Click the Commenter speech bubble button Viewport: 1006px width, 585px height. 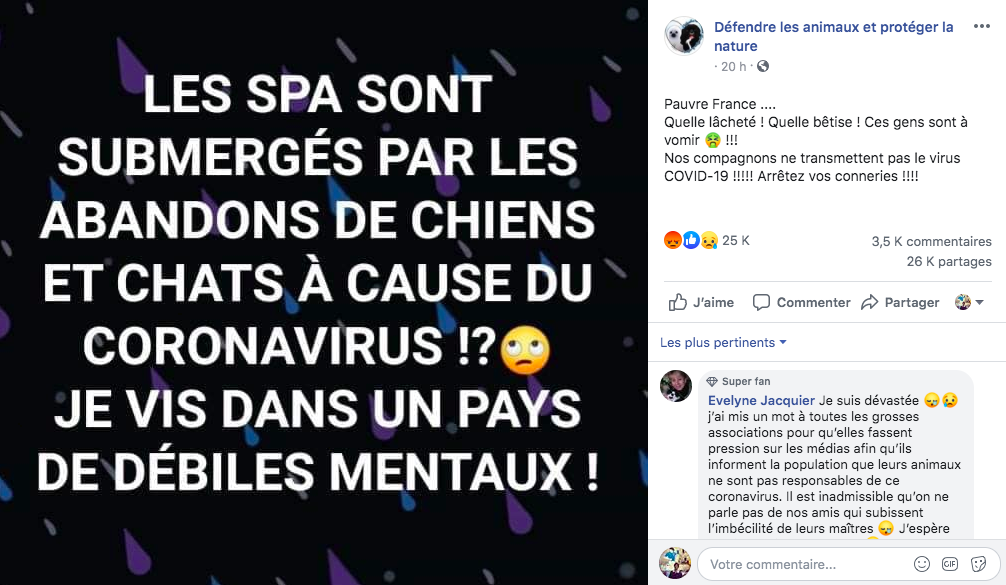(801, 302)
